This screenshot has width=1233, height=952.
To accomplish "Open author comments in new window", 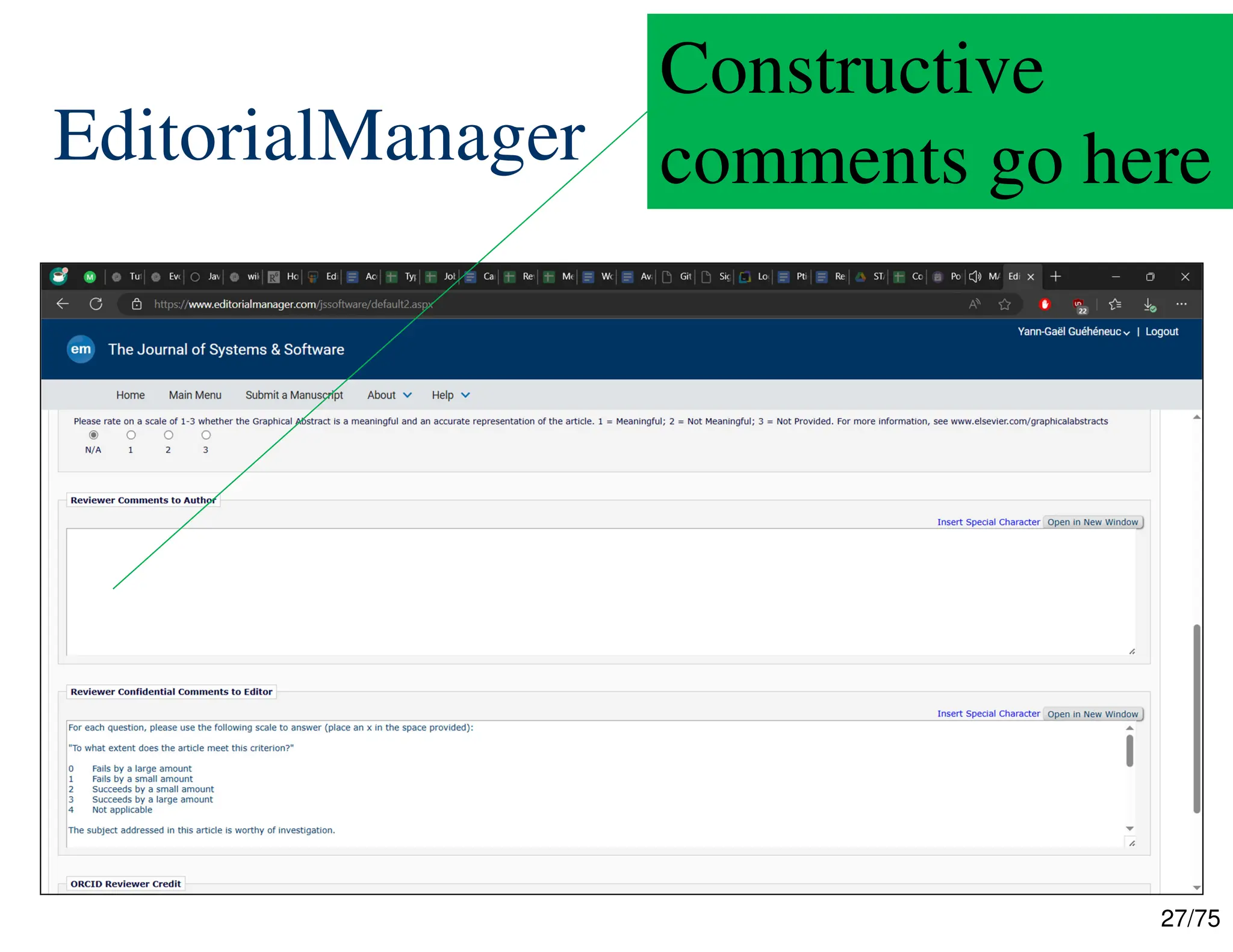I will (x=1093, y=522).
